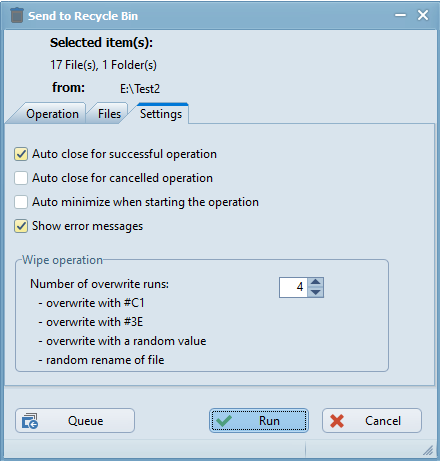Click the queue icon on Queue button

(30, 421)
